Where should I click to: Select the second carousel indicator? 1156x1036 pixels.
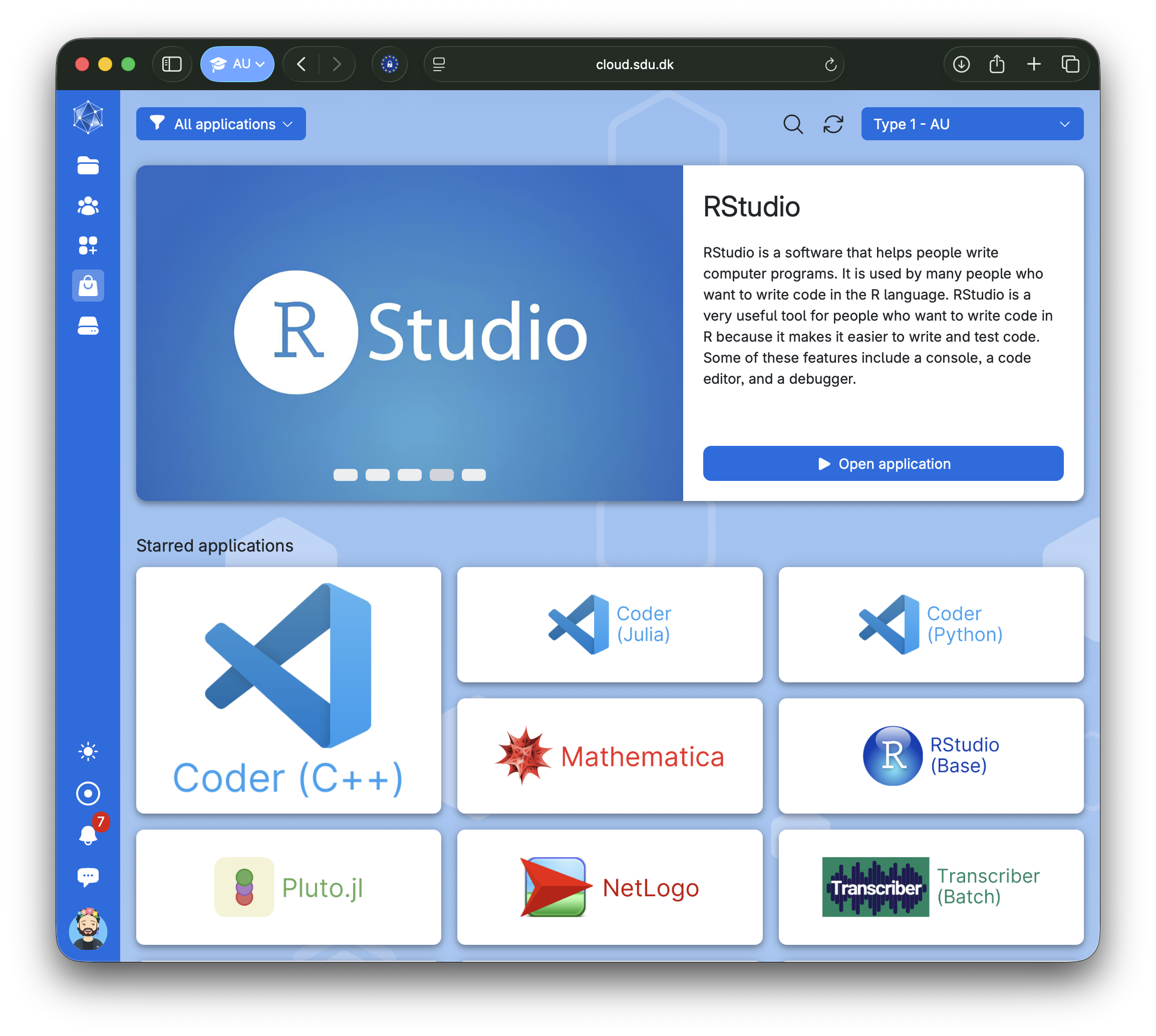coord(377,475)
